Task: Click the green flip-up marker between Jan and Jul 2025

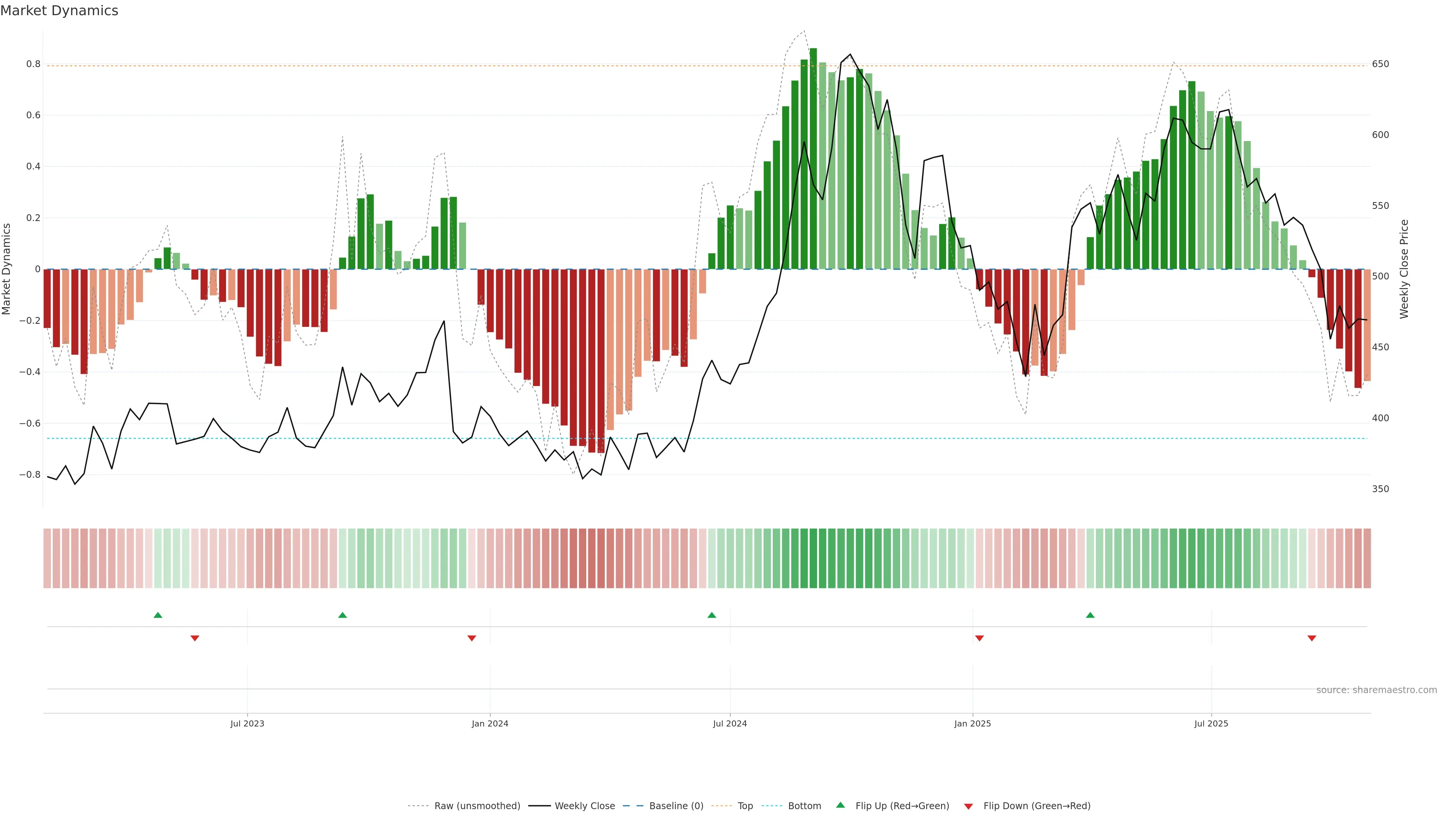Action: pos(1090,615)
